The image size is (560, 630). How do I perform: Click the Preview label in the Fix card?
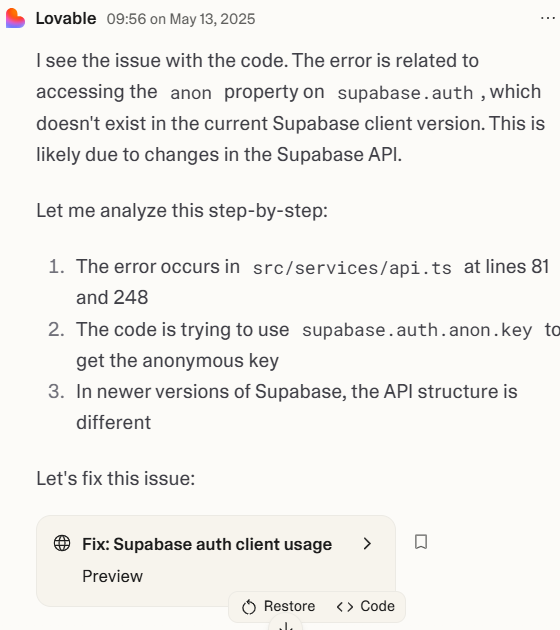(x=112, y=576)
